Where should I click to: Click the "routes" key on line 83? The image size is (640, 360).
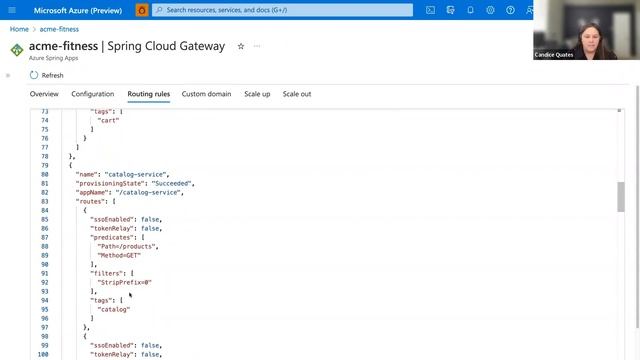pos(92,201)
